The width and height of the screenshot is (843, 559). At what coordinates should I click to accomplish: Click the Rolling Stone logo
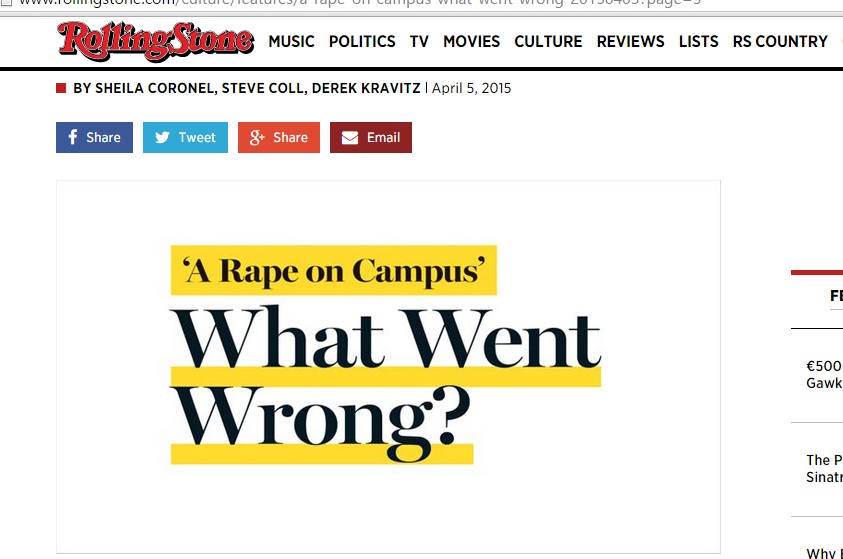click(155, 41)
